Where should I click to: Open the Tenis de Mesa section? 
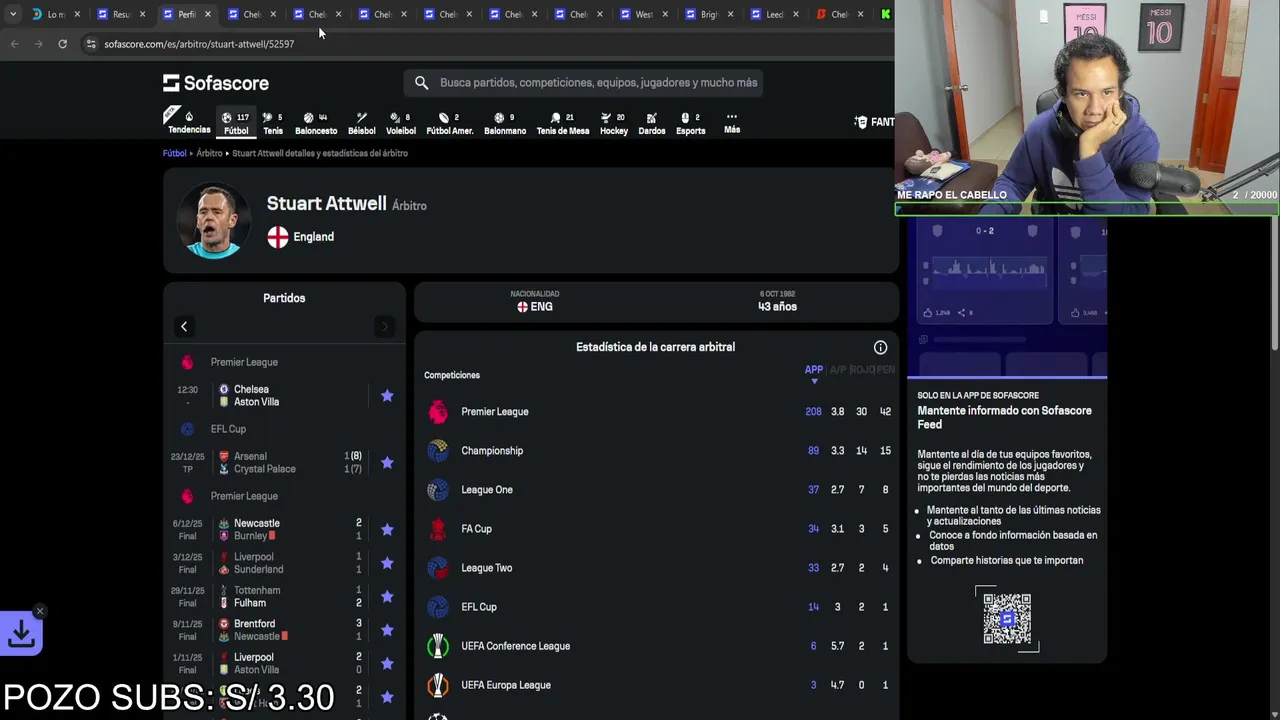tap(563, 123)
